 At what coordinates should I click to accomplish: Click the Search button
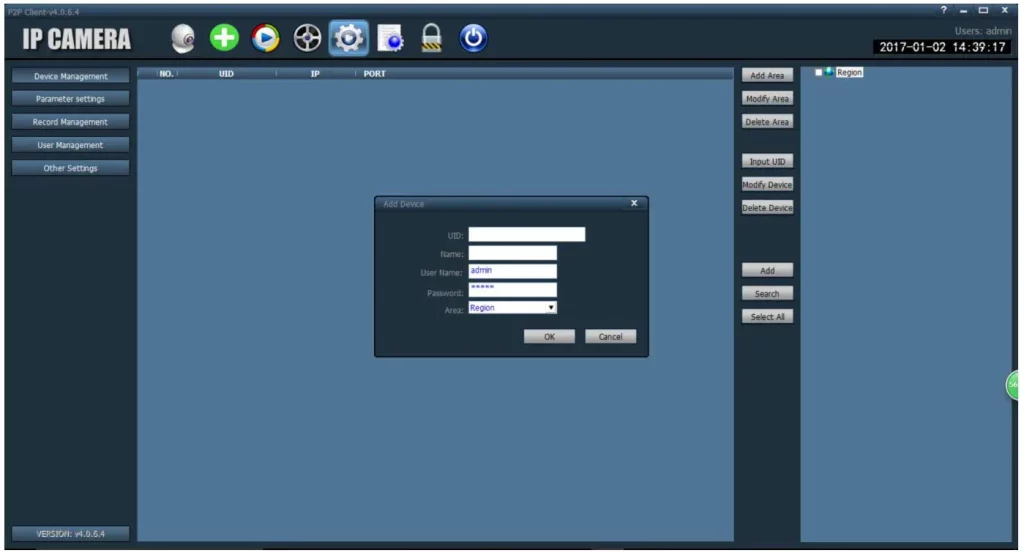tap(767, 294)
